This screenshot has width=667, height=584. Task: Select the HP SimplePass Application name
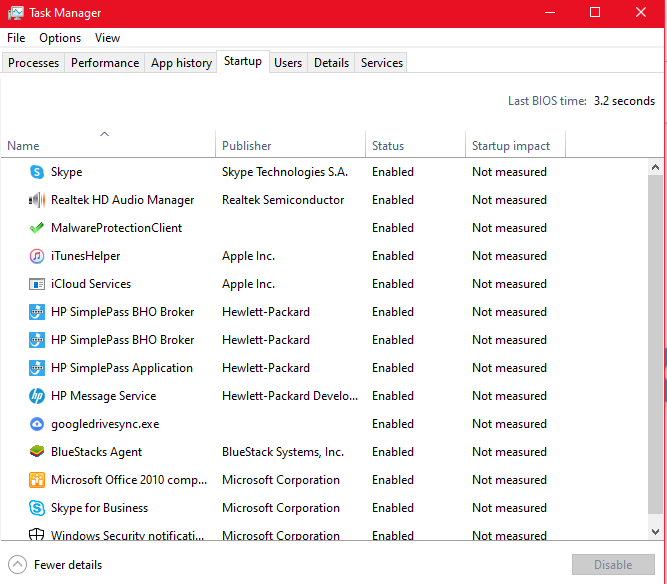point(122,368)
